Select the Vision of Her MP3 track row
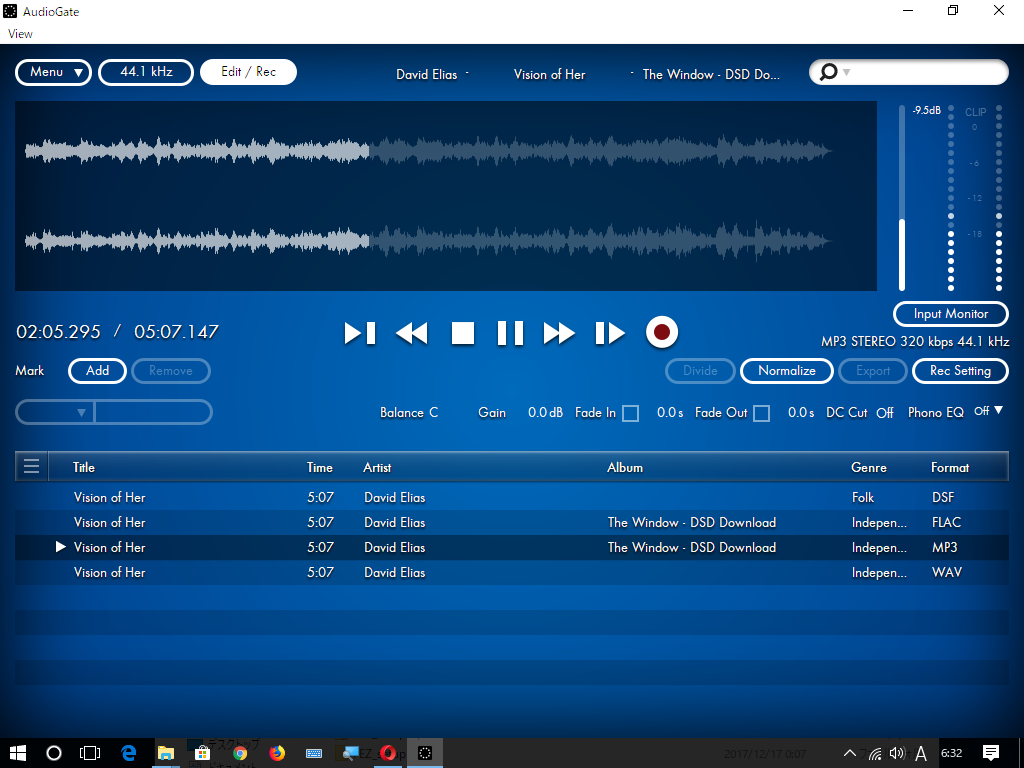The width and height of the screenshot is (1024, 768). pyautogui.click(x=512, y=547)
